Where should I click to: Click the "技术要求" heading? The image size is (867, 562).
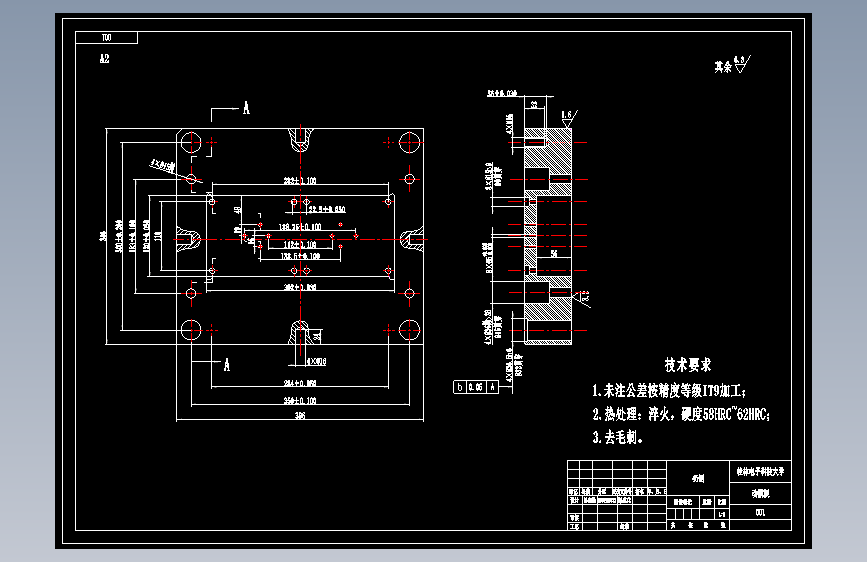pyautogui.click(x=687, y=365)
